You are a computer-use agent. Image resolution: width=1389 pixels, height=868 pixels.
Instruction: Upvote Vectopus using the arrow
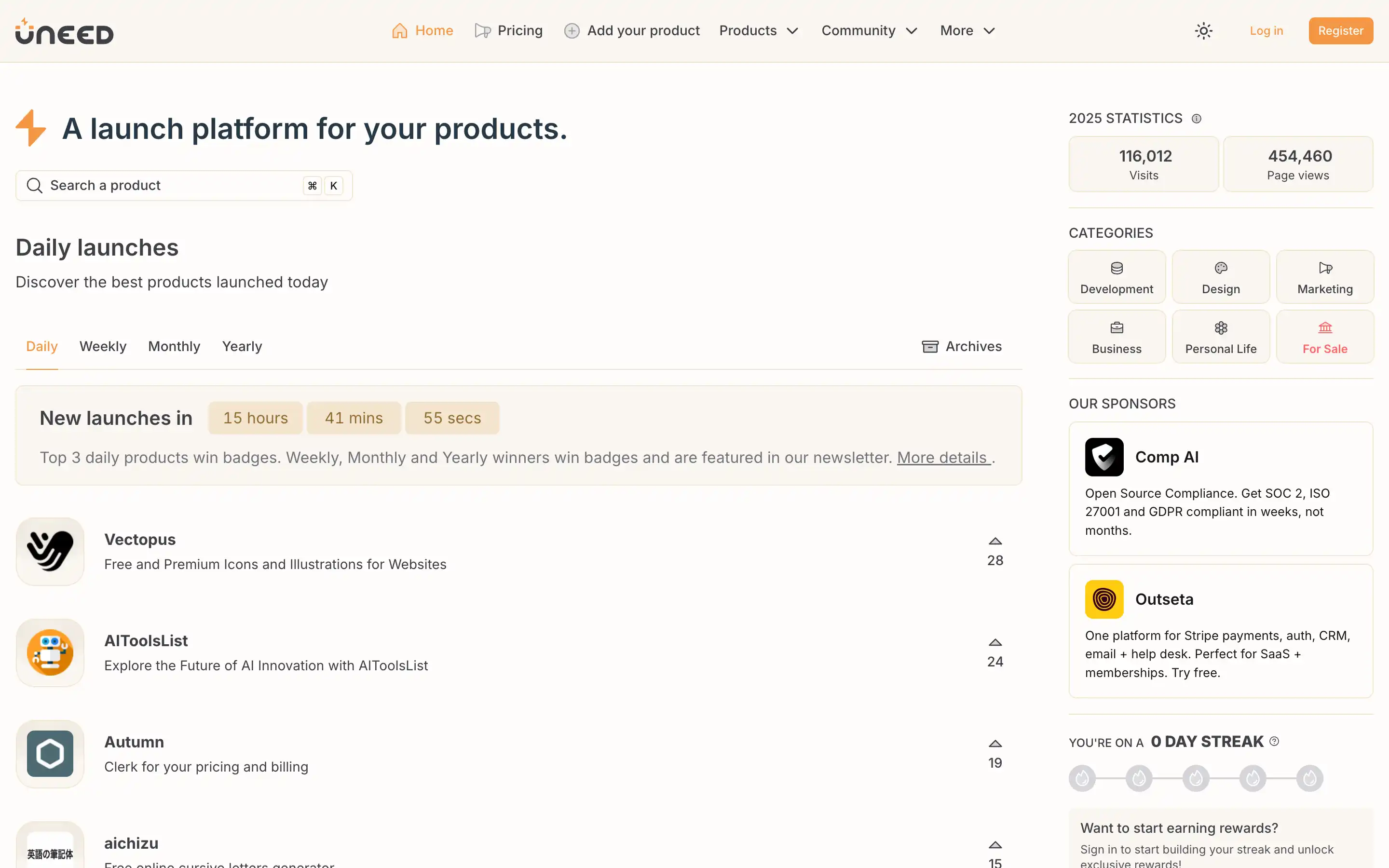point(995,542)
